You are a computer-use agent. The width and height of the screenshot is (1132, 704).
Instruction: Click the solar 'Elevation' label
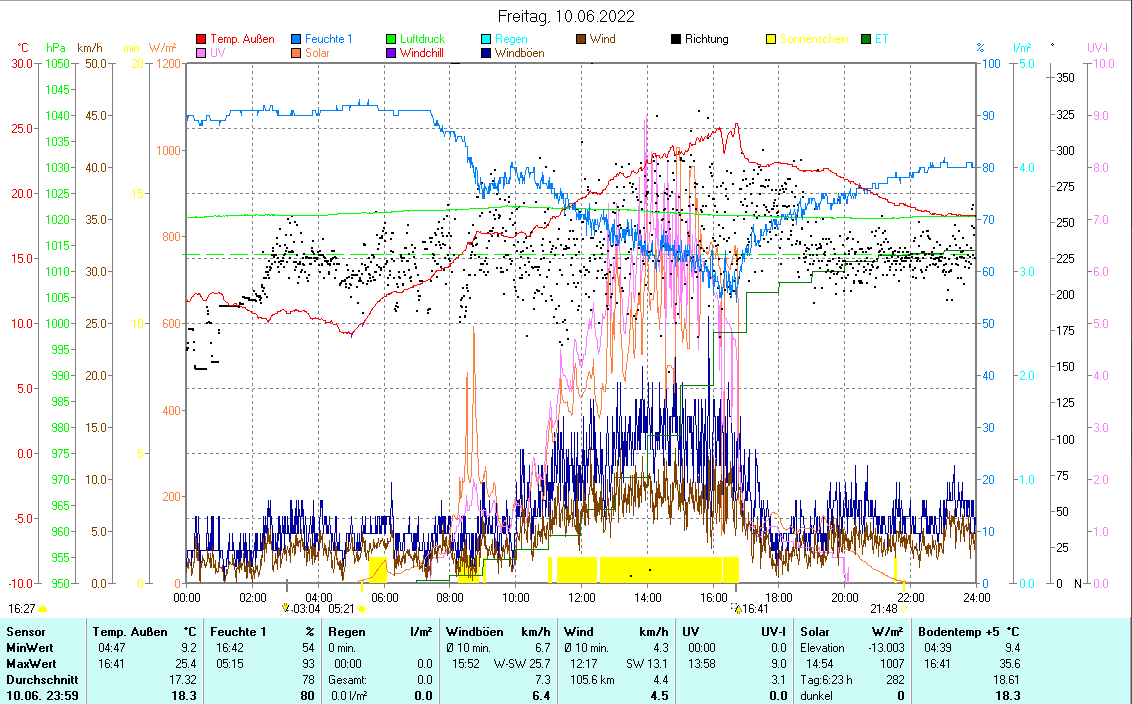point(822,648)
